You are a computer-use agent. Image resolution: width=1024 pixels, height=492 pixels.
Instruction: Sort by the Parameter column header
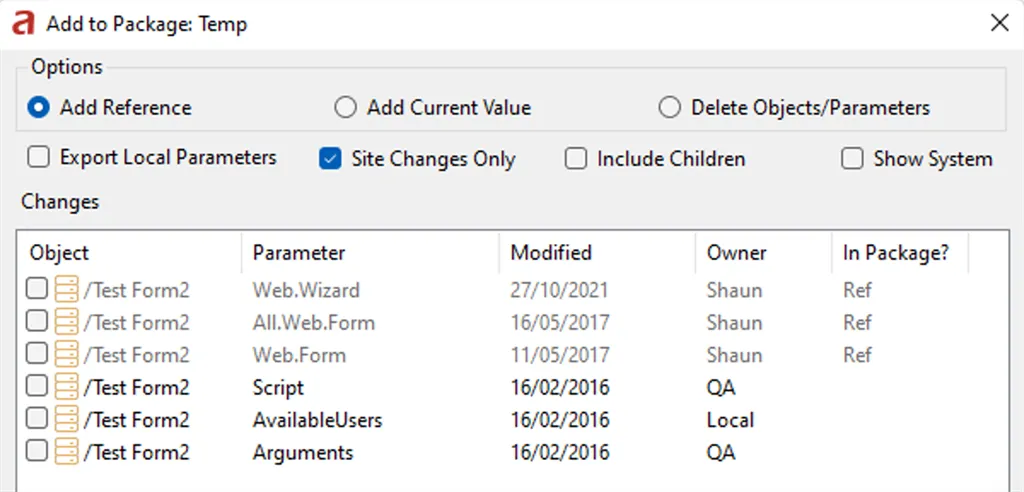(x=298, y=253)
